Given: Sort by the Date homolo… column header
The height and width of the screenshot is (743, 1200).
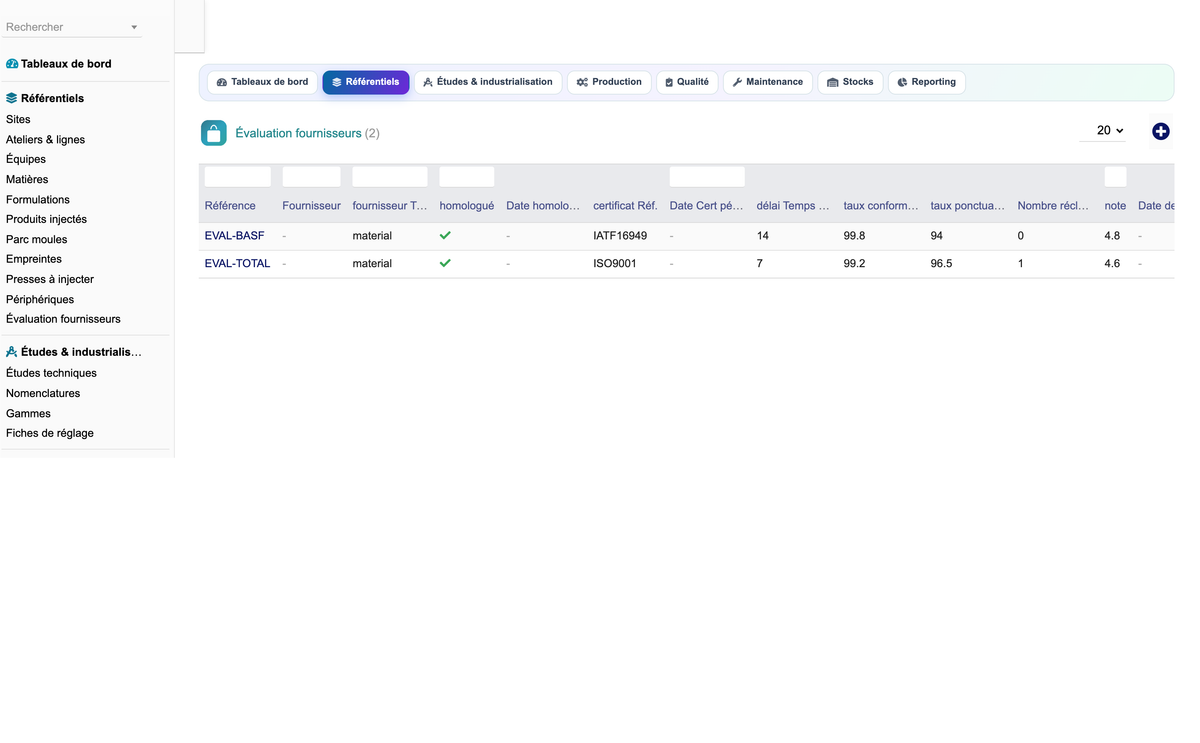Looking at the screenshot, I should coord(543,206).
